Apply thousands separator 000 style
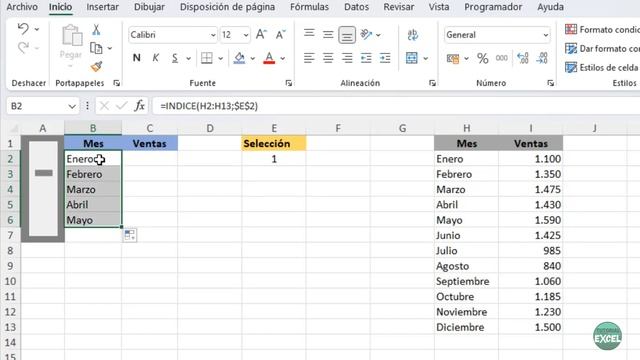 point(502,58)
